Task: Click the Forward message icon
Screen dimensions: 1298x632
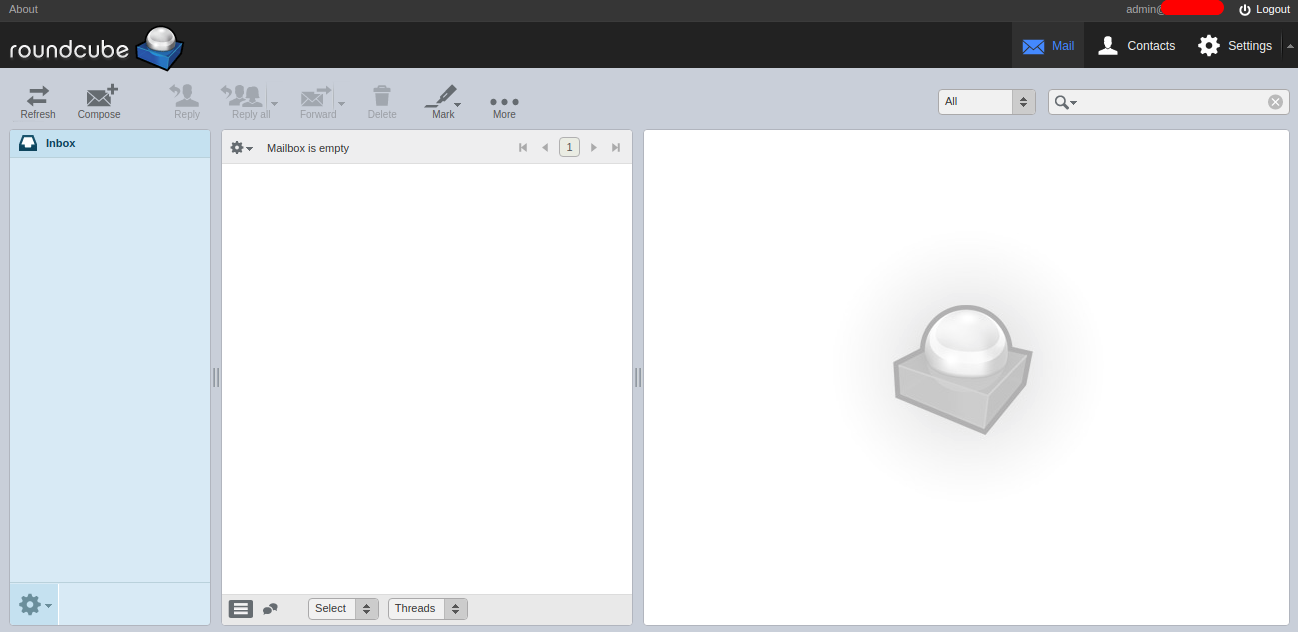Action: click(316, 96)
